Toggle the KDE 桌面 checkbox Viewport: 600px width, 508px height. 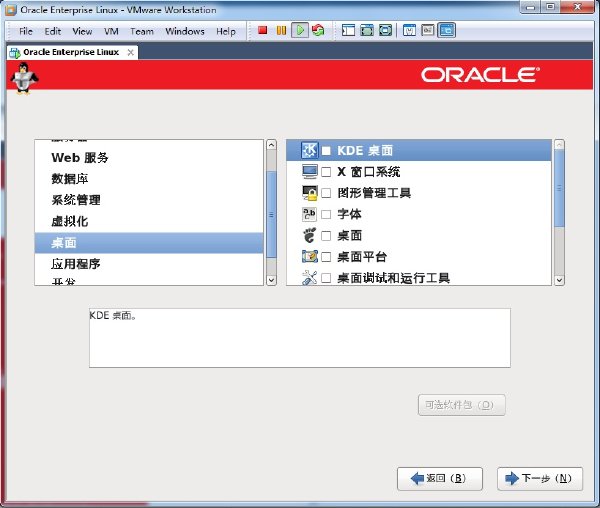coord(326,151)
